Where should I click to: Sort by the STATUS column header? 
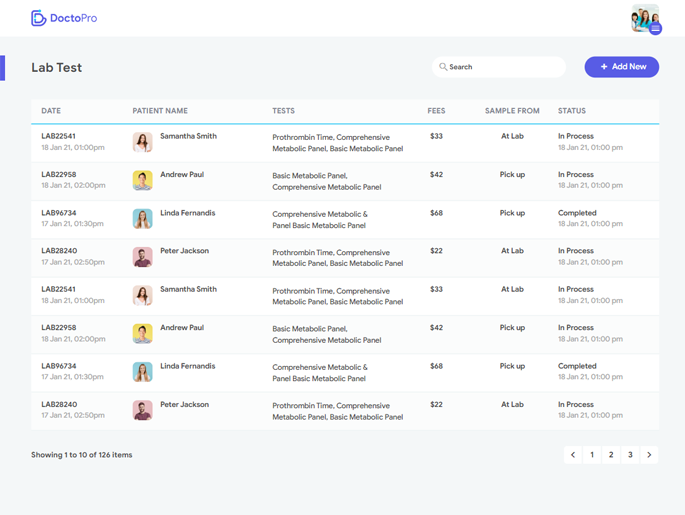(x=571, y=111)
